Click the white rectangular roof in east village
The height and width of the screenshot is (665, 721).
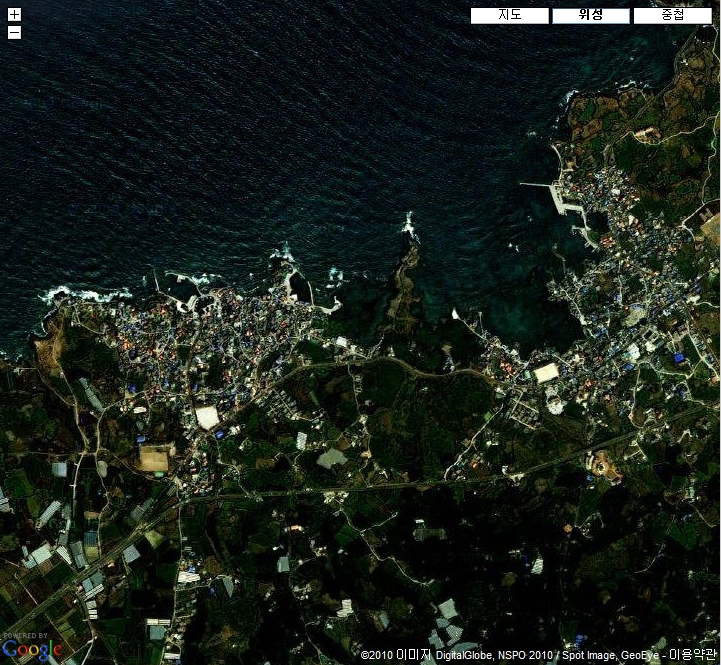click(x=546, y=373)
